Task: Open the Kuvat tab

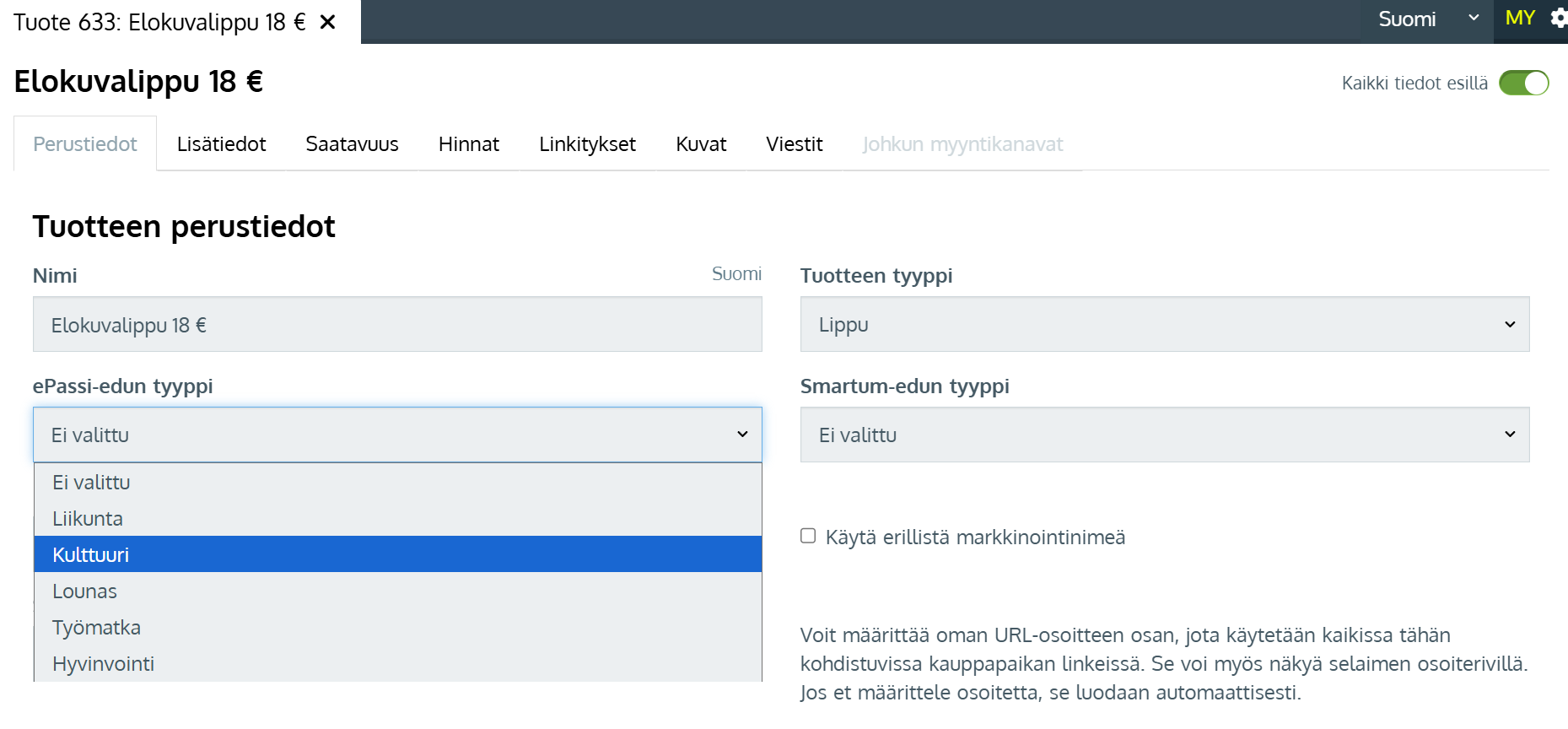Action: (700, 144)
